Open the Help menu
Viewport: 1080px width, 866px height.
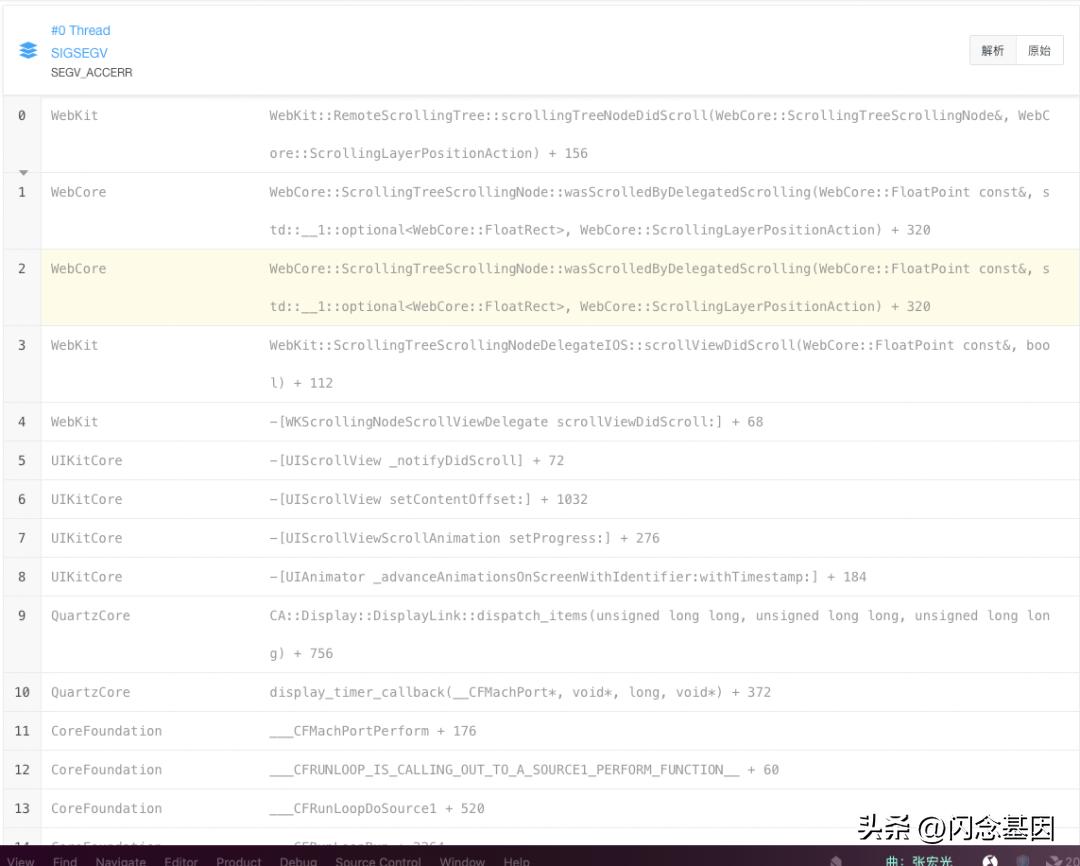click(516, 861)
